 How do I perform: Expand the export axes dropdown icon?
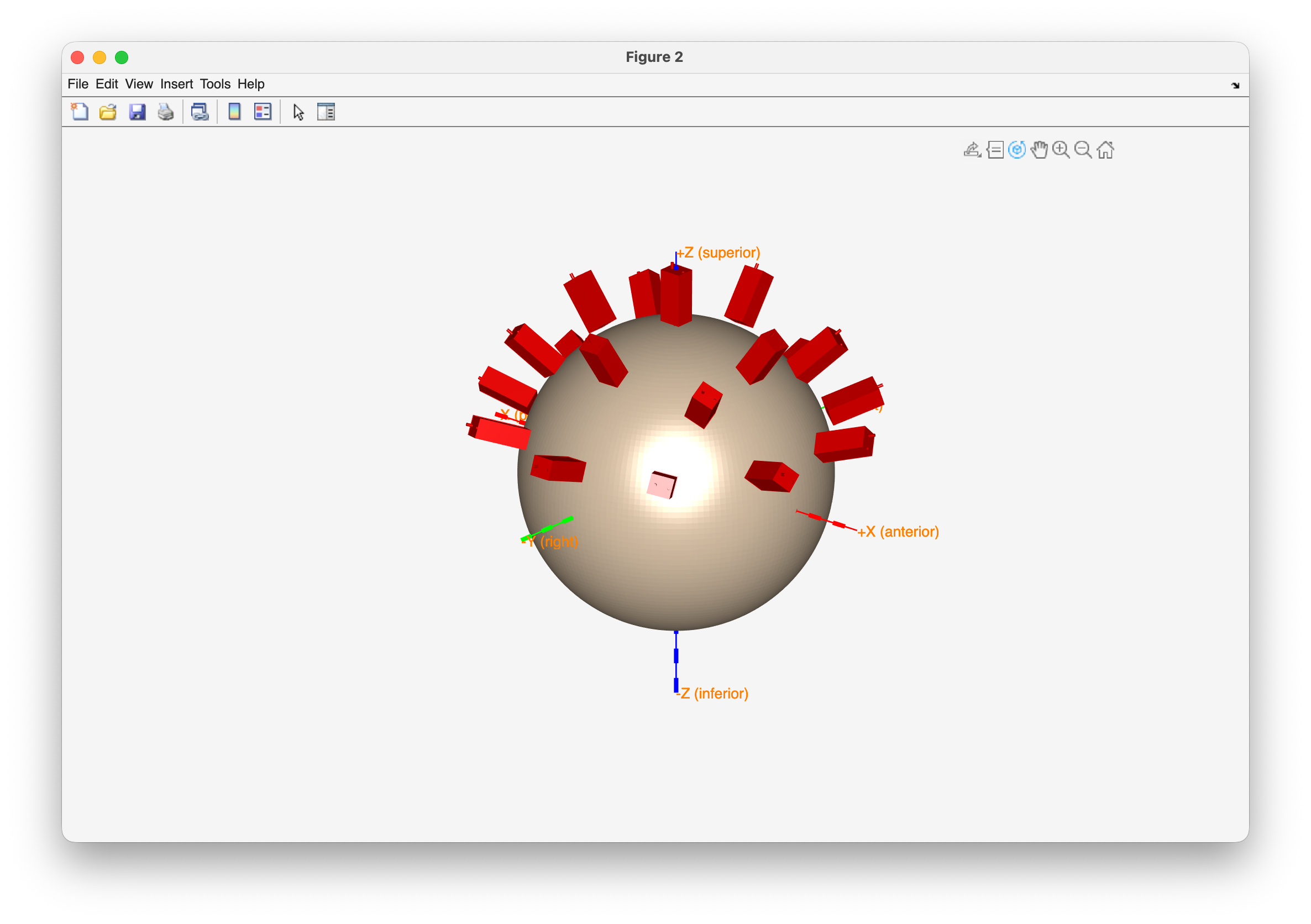click(x=972, y=150)
